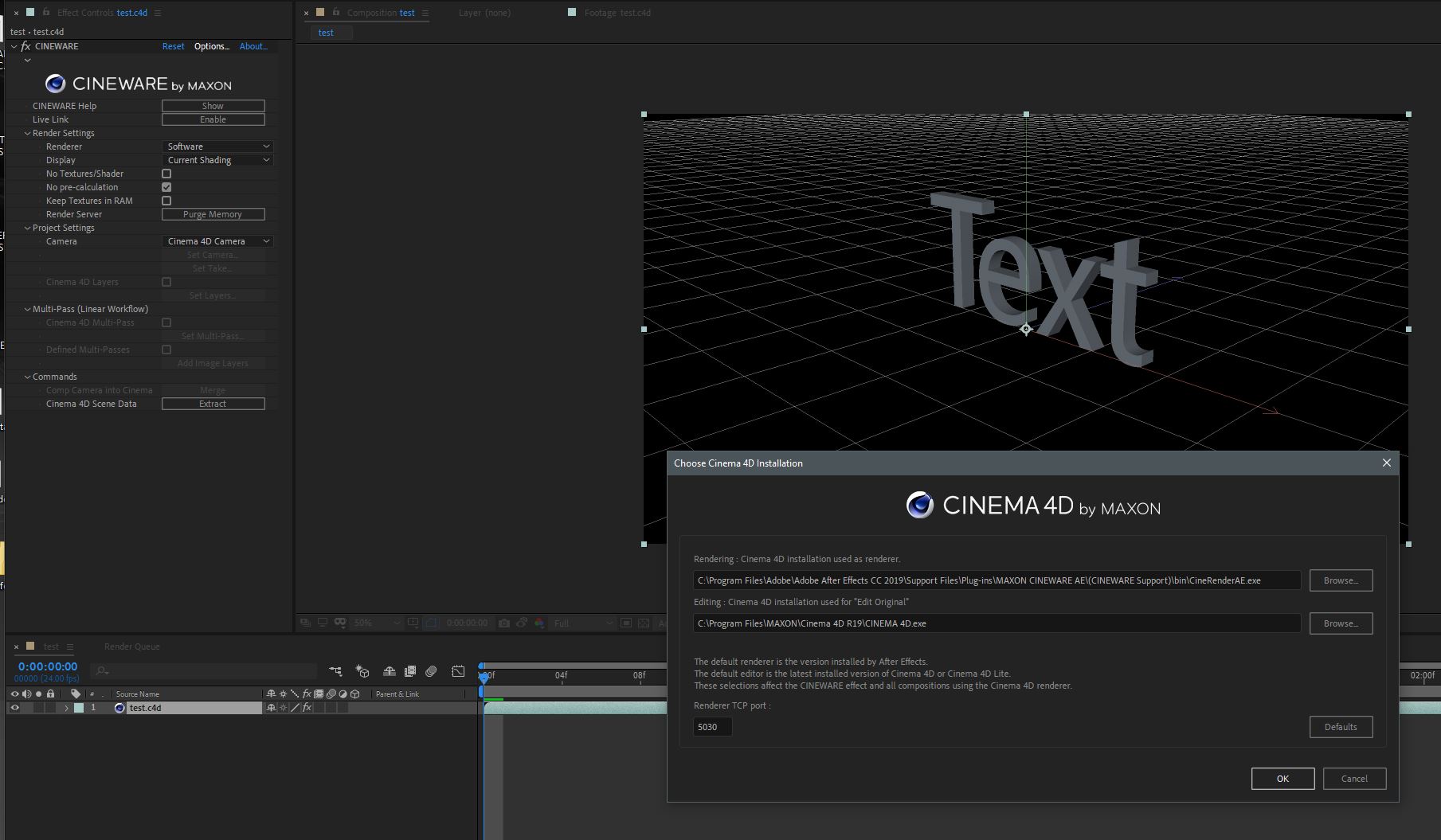Hide the test.c4d layer with eye icon
1441x840 pixels.
point(14,708)
